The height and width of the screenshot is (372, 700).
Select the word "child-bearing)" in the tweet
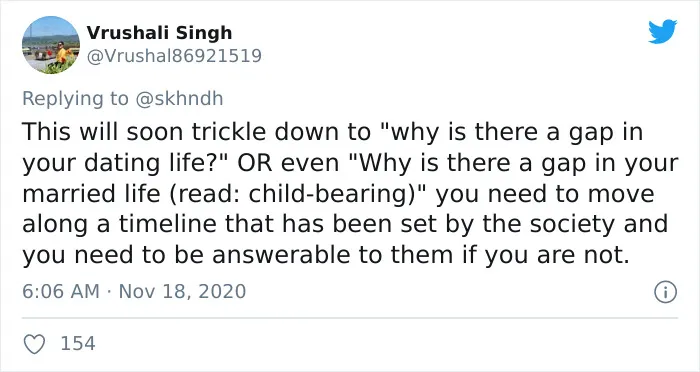click(x=338, y=194)
